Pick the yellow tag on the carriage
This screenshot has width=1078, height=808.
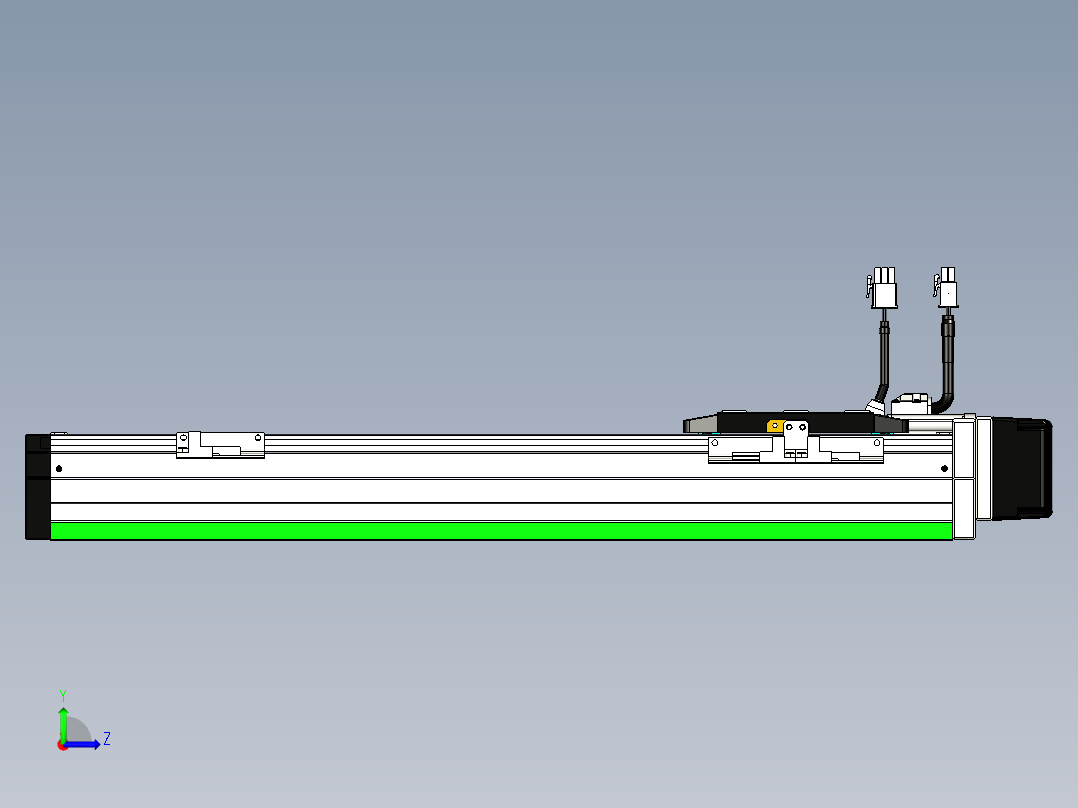(x=776, y=426)
